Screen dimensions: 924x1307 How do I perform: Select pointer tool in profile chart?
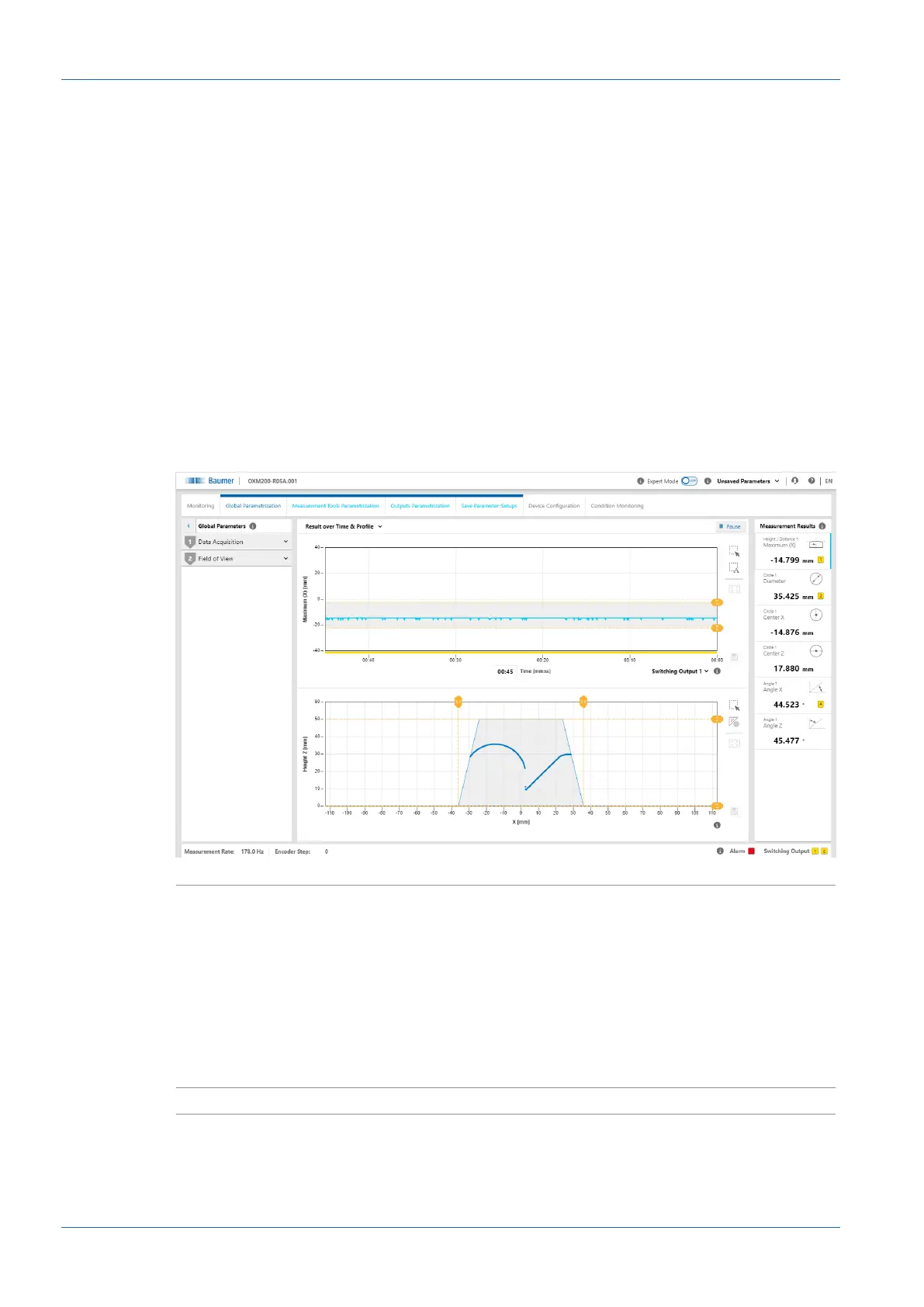[734, 706]
